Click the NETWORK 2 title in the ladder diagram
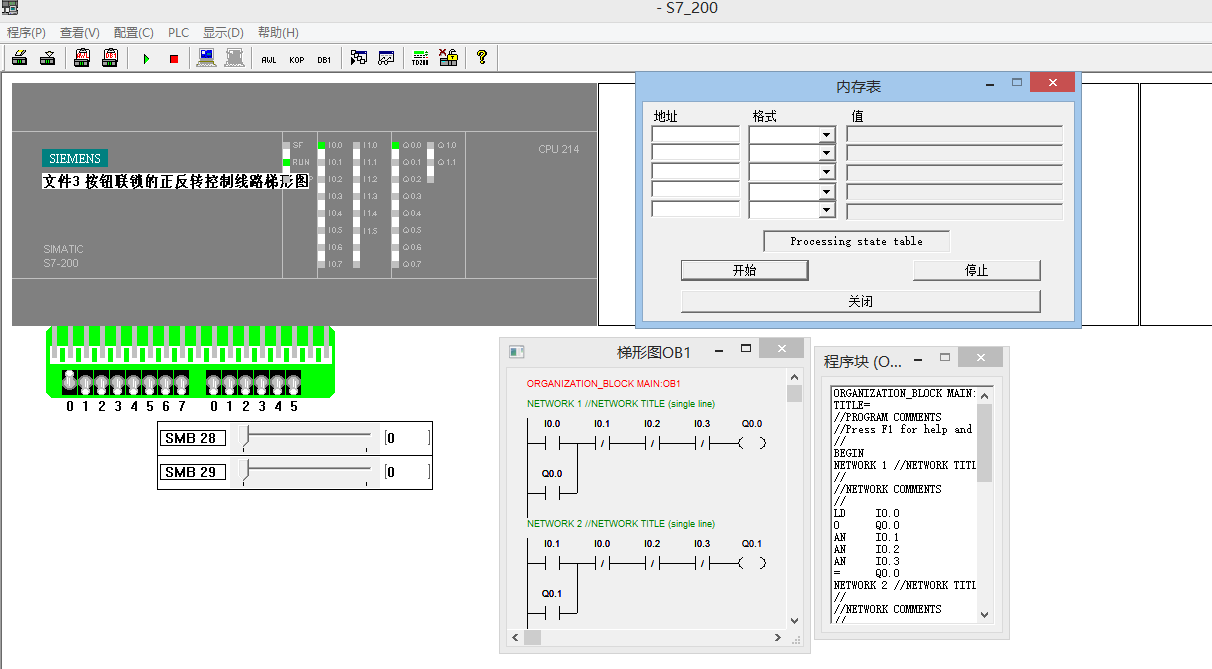Viewport: 1212px width, 669px height. (621, 524)
